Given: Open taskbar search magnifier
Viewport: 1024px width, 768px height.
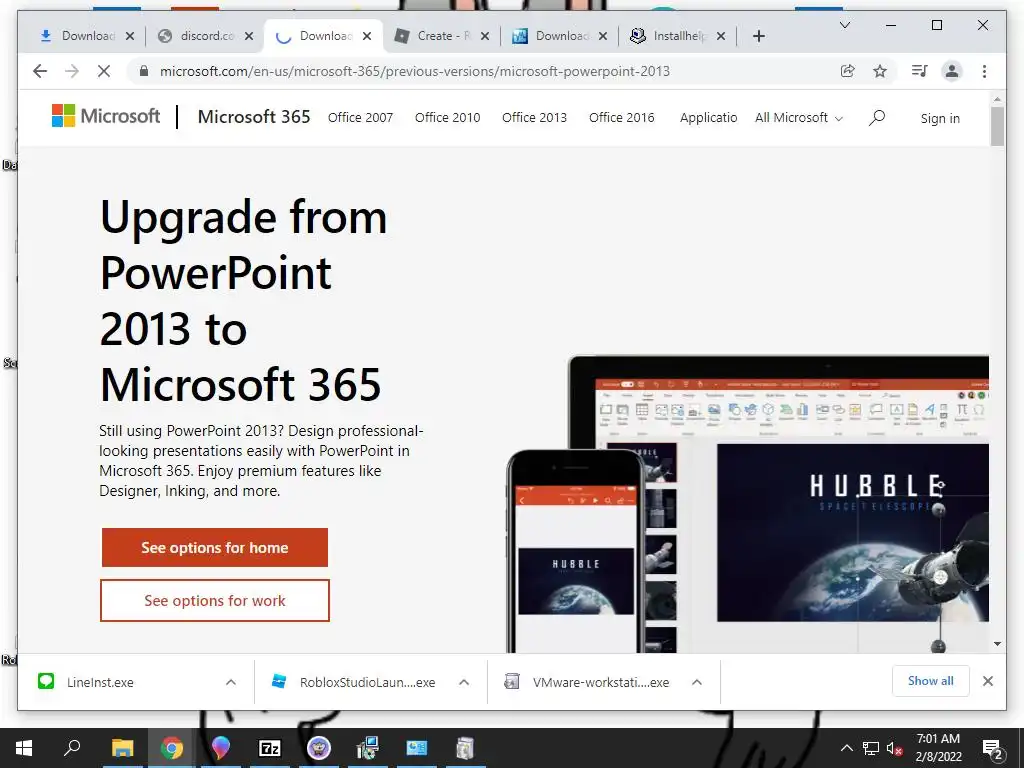Looking at the screenshot, I should pos(72,748).
